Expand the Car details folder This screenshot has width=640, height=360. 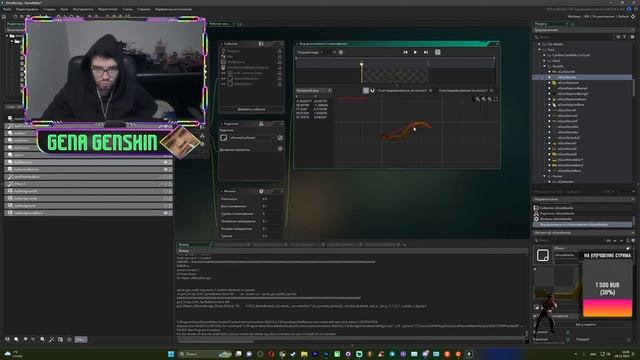coord(539,44)
